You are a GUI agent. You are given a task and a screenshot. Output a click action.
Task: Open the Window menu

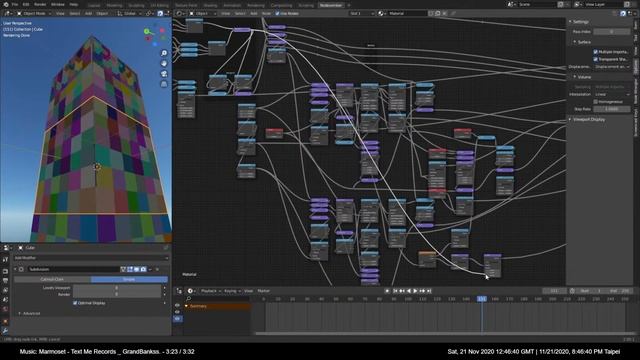click(x=58, y=4)
